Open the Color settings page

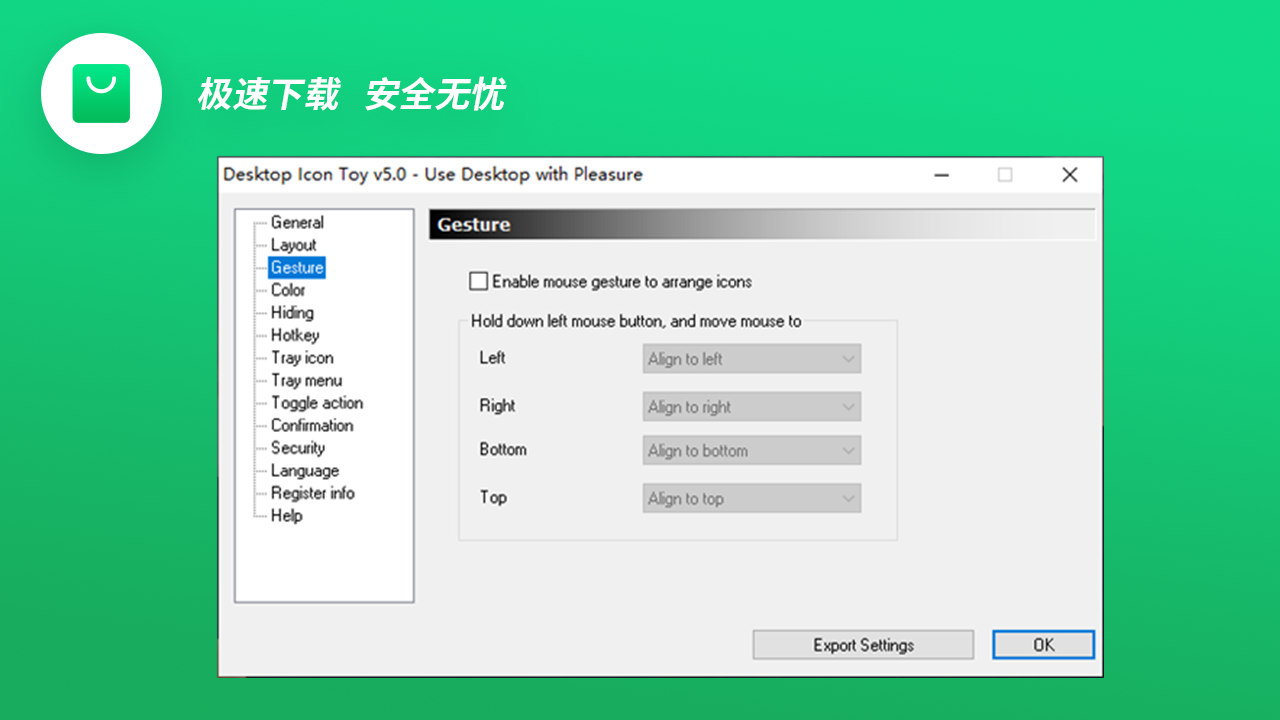(288, 290)
